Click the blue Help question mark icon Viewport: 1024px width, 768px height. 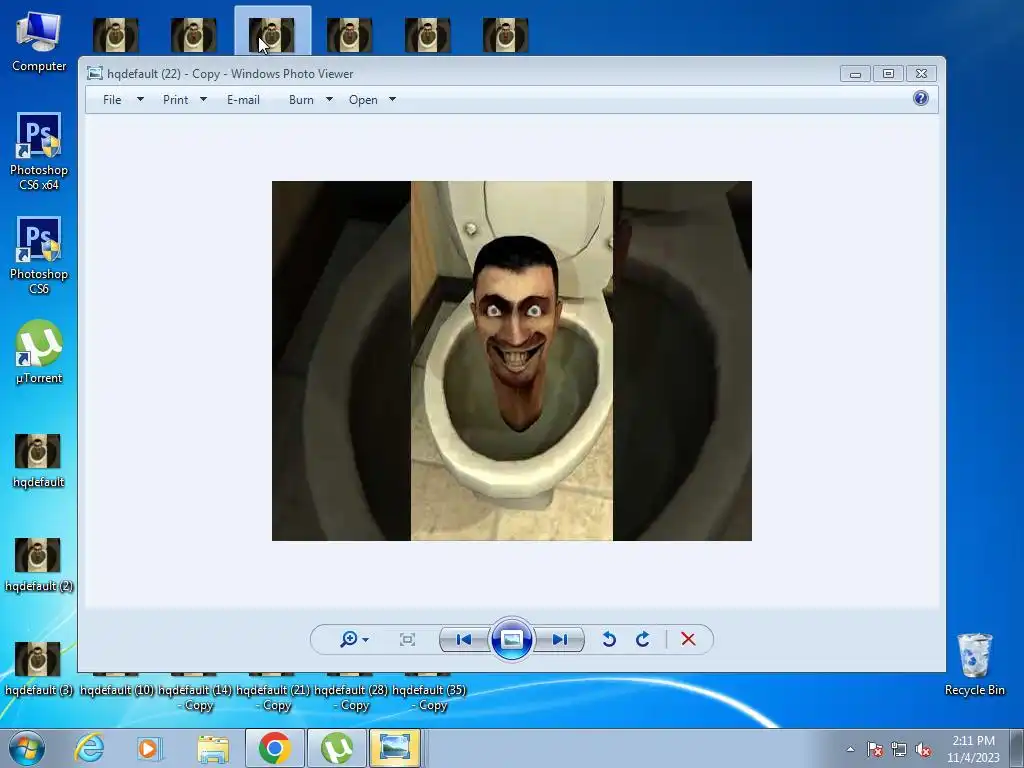pyautogui.click(x=921, y=99)
